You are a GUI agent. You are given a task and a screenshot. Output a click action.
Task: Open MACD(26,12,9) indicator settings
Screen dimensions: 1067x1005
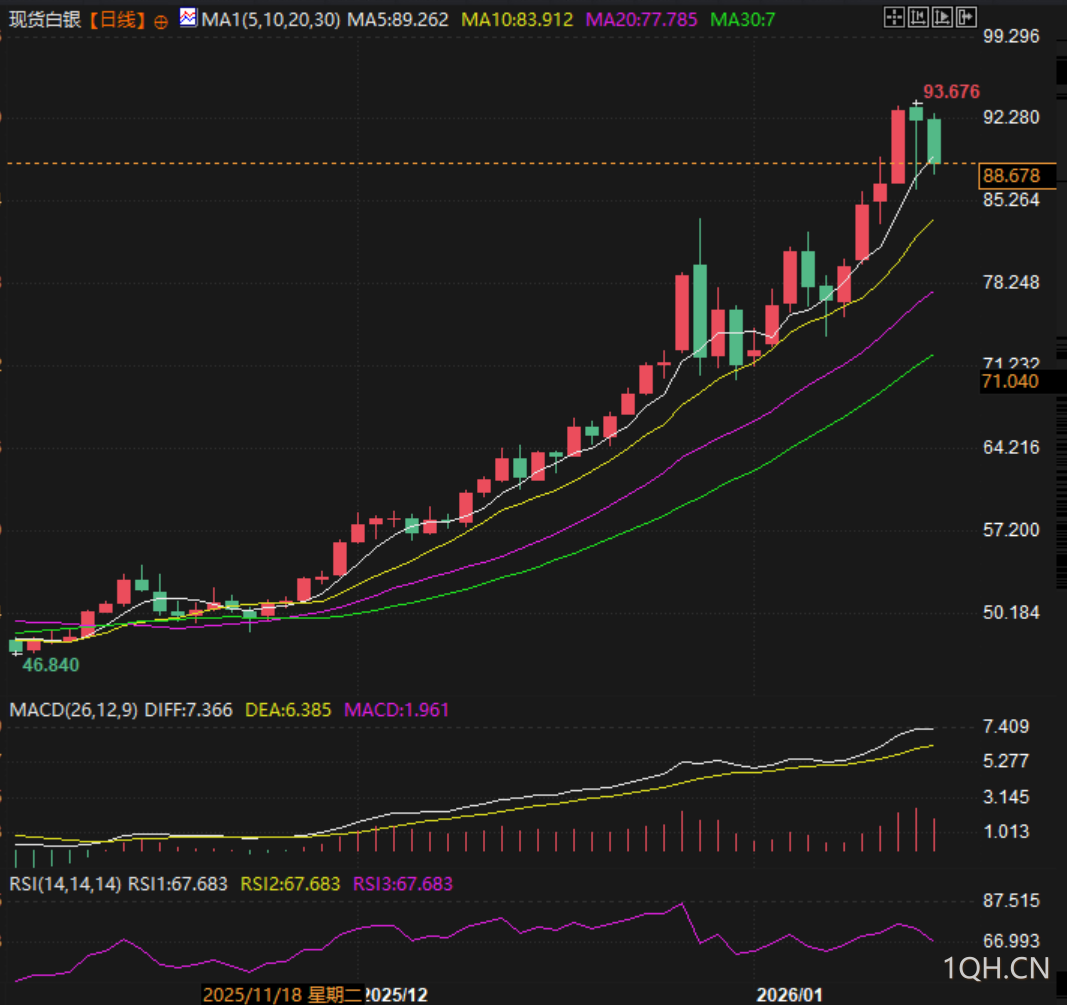[x=70, y=710]
